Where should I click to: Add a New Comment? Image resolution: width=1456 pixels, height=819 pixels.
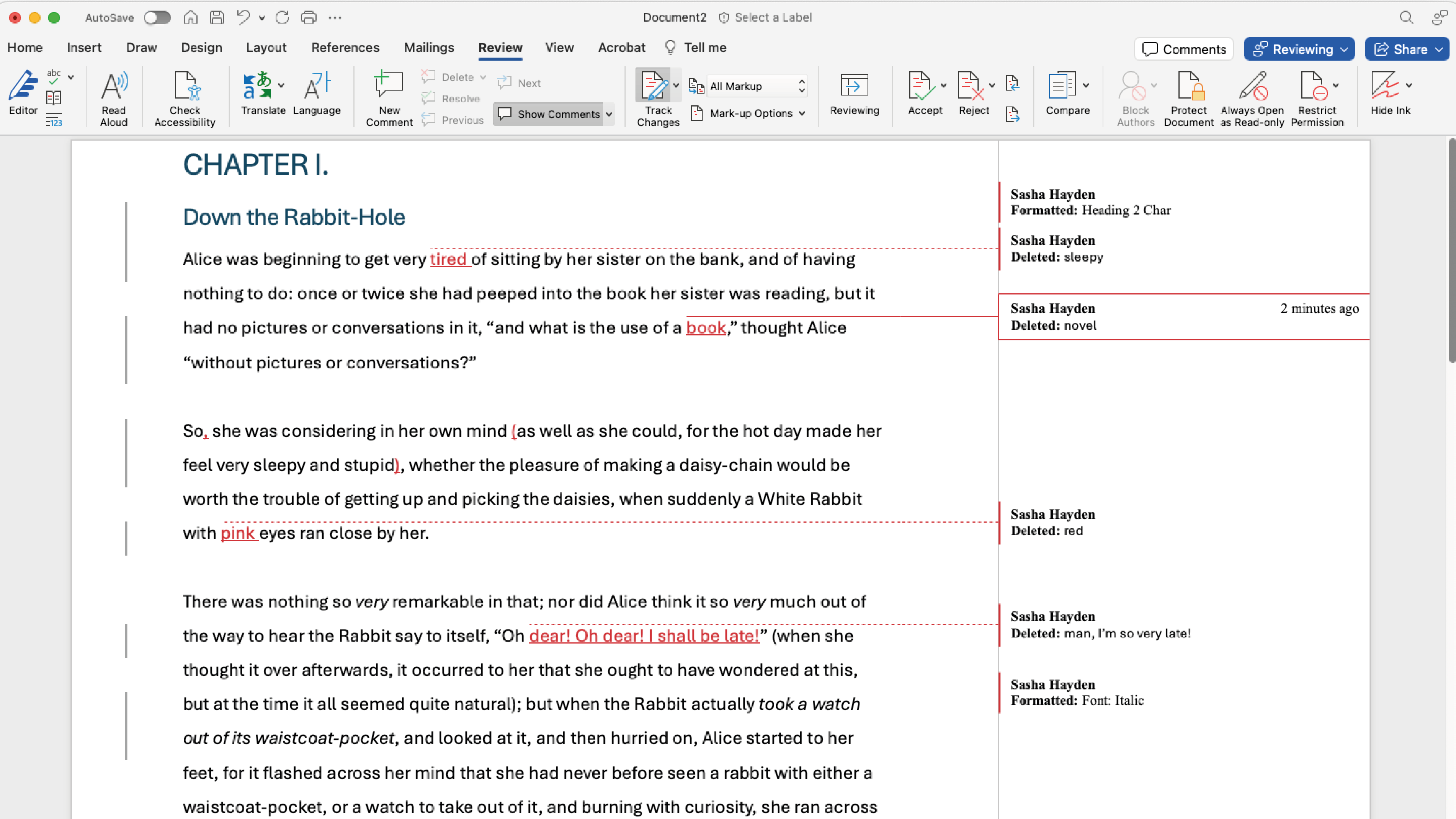click(389, 98)
